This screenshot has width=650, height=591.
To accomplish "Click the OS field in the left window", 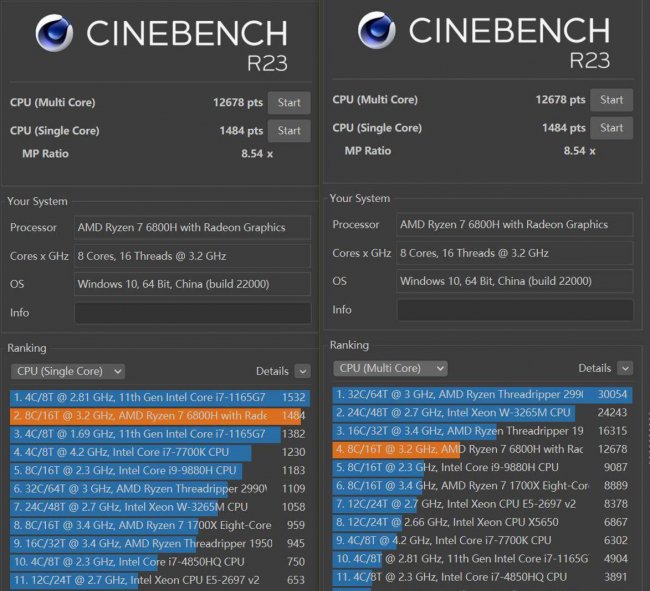I will (192, 284).
